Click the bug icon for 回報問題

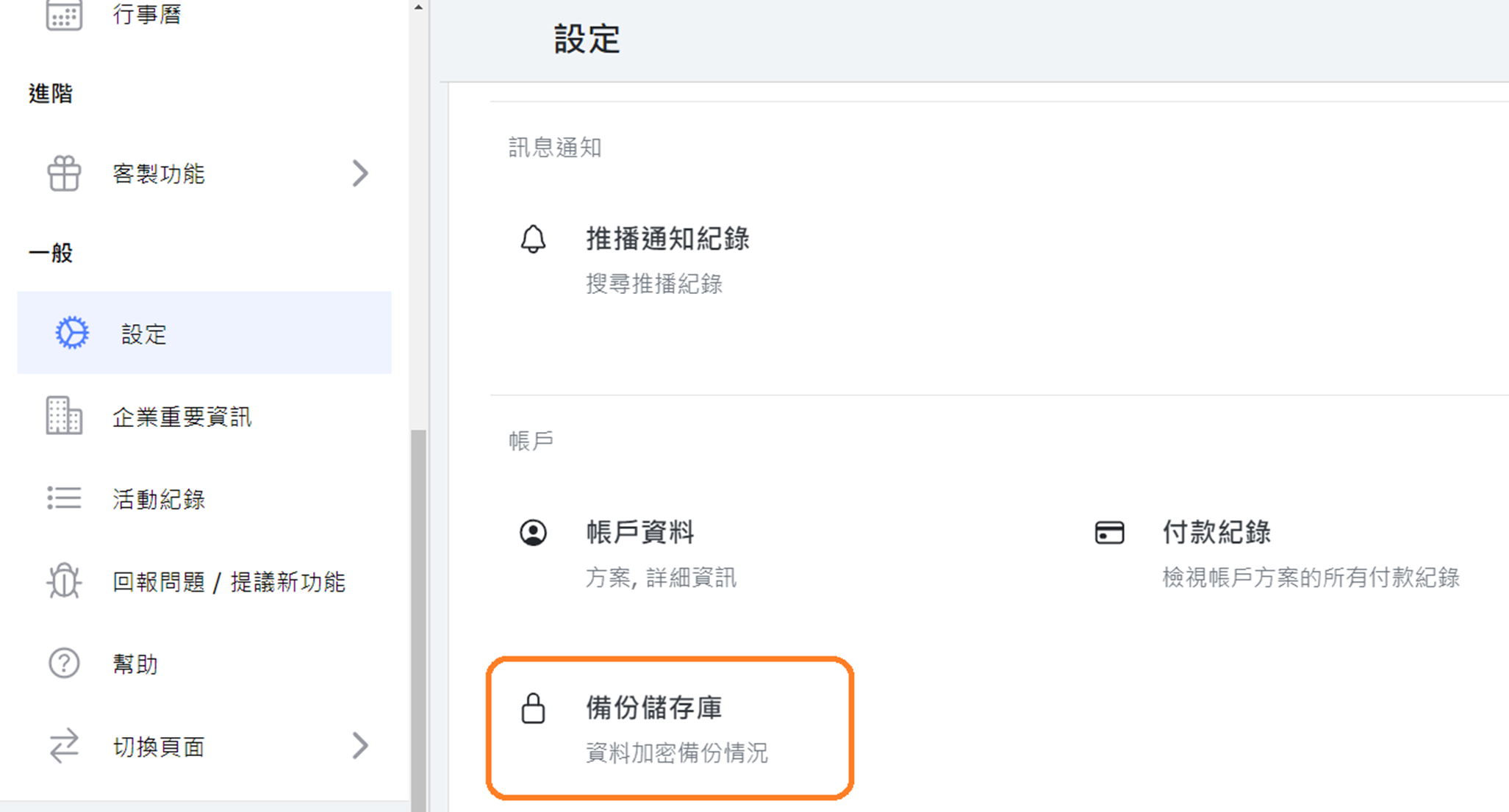(x=64, y=581)
